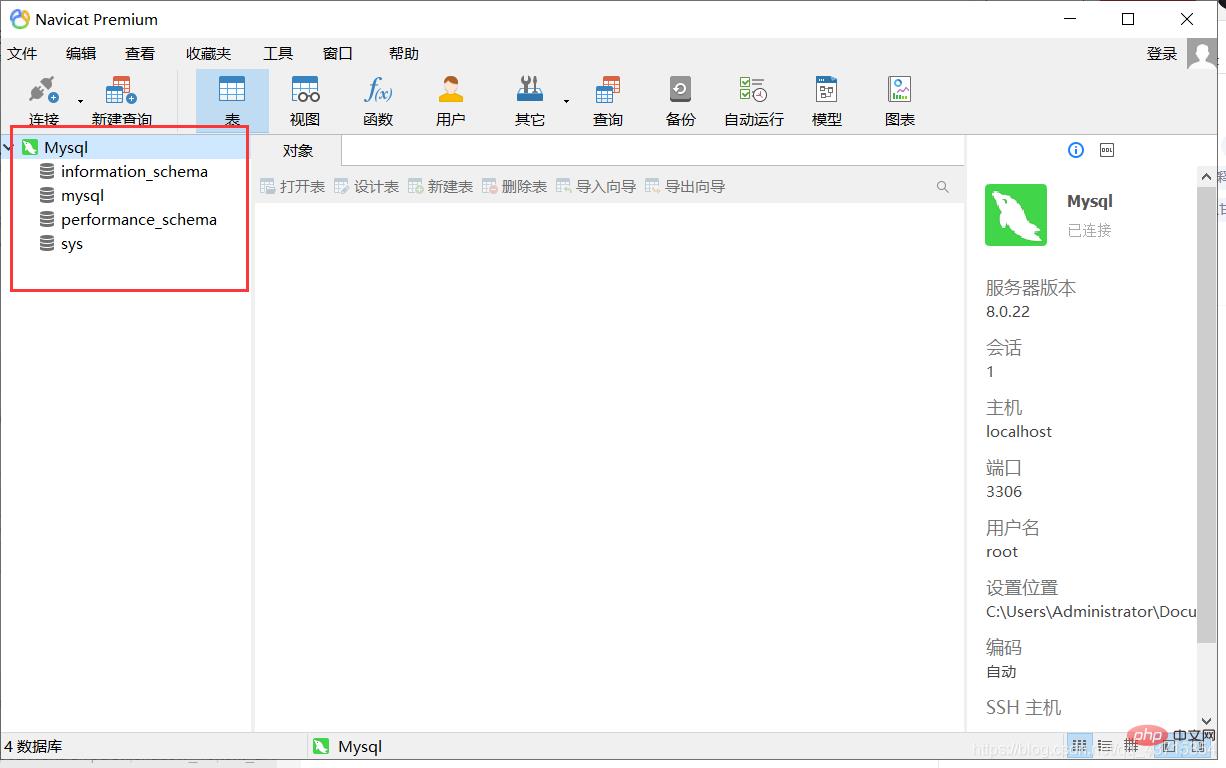This screenshot has height=768, width=1226.
Task: Switch to list view in status bar
Action: 1105,746
